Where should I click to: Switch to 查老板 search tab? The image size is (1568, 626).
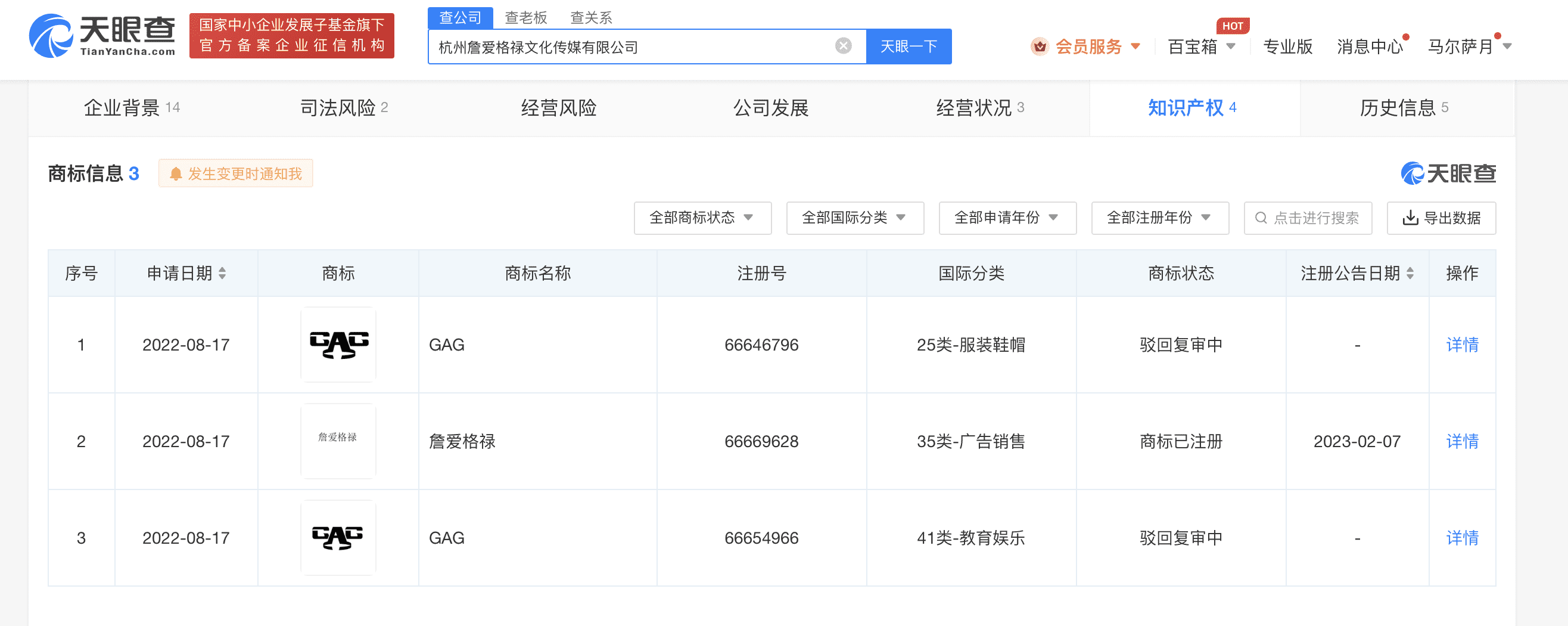pyautogui.click(x=526, y=18)
